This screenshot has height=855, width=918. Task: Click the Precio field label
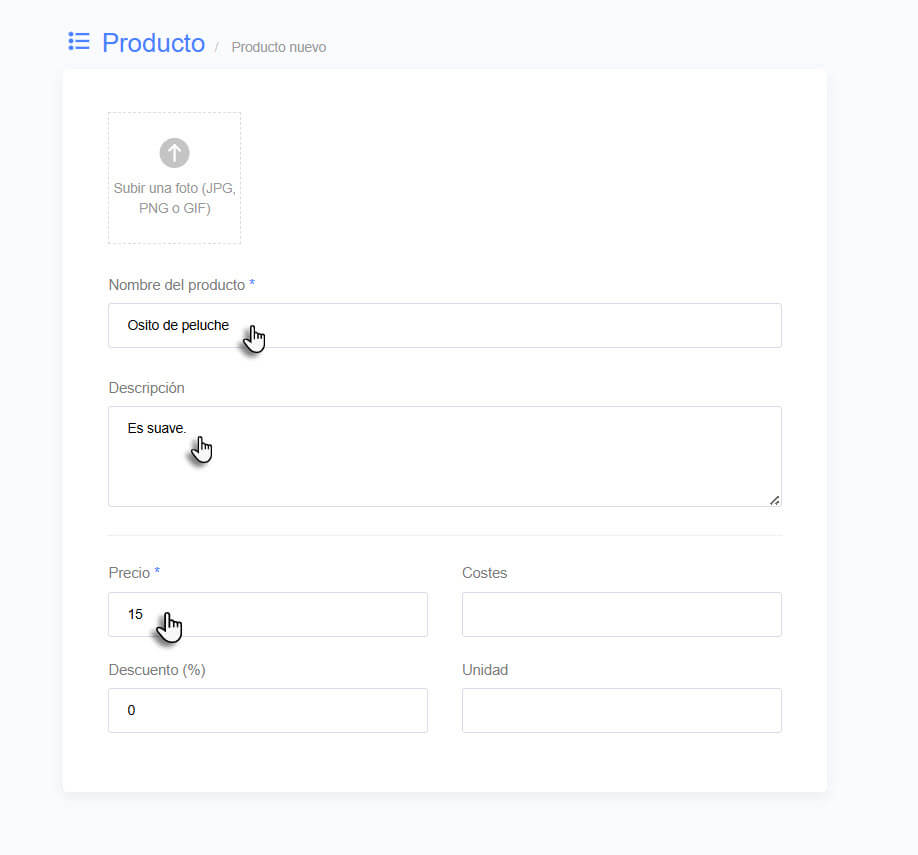pyautogui.click(x=129, y=573)
